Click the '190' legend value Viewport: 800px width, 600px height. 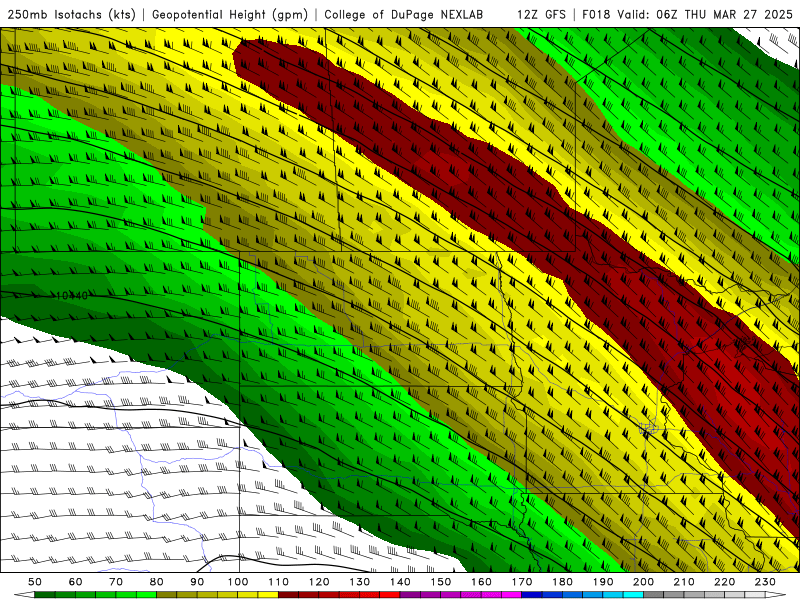coord(603,582)
